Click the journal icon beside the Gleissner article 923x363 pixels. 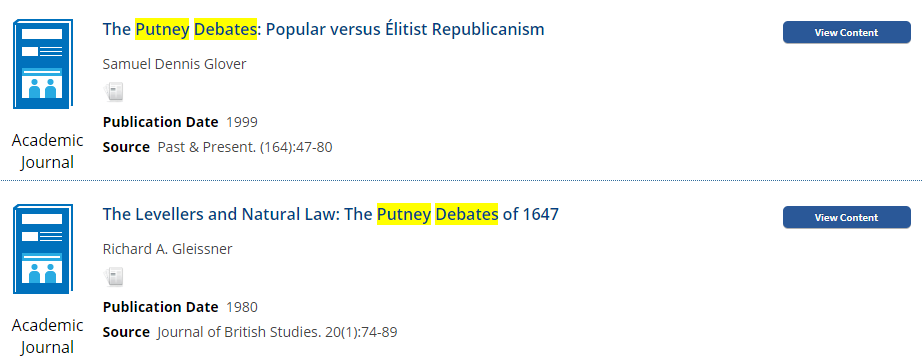coord(43,249)
